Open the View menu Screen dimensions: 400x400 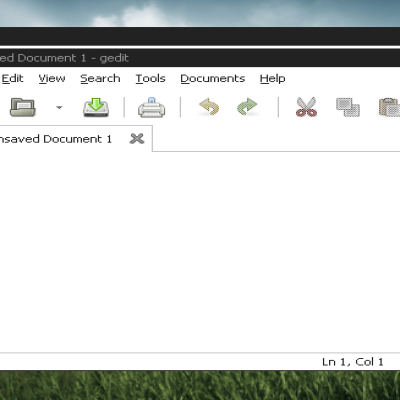[52, 79]
